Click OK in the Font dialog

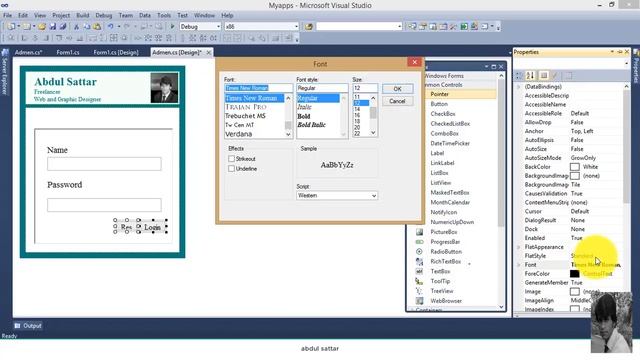pos(397,89)
